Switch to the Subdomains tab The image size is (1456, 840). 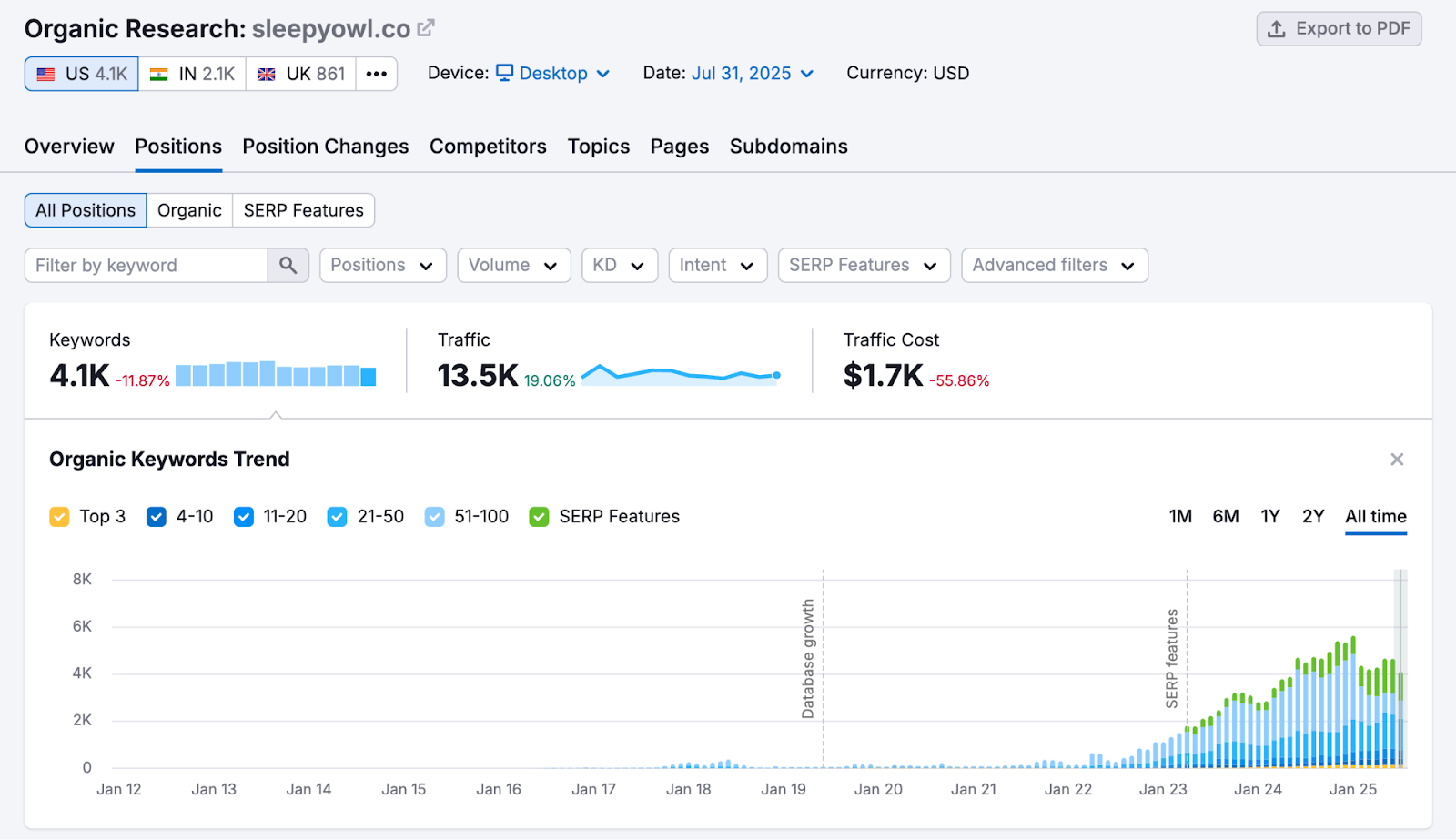789,147
